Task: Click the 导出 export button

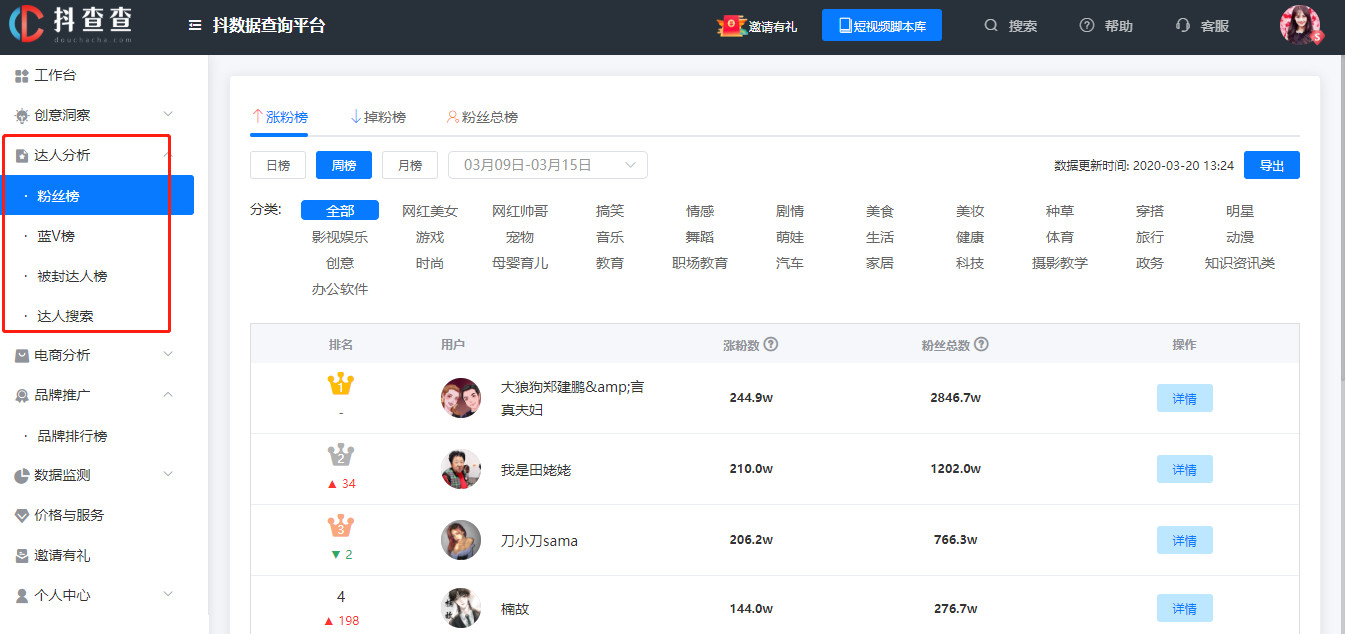Action: click(x=1271, y=165)
